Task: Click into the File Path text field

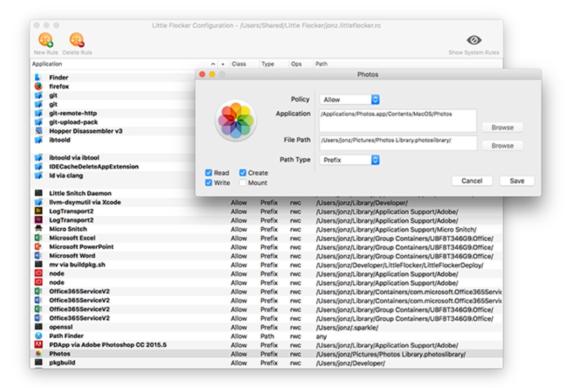Action: pos(398,142)
